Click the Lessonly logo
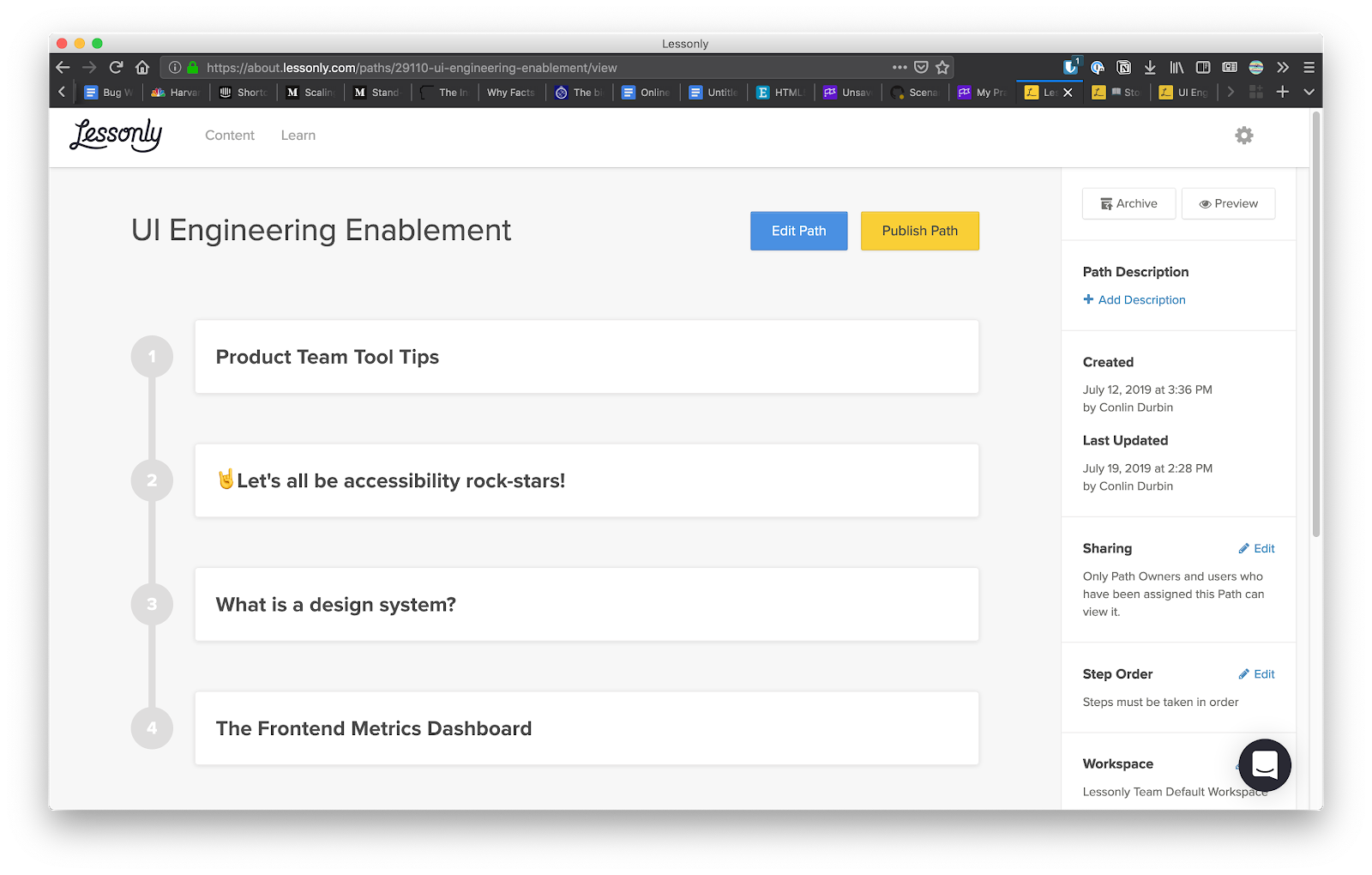The image size is (1372, 875). (116, 135)
